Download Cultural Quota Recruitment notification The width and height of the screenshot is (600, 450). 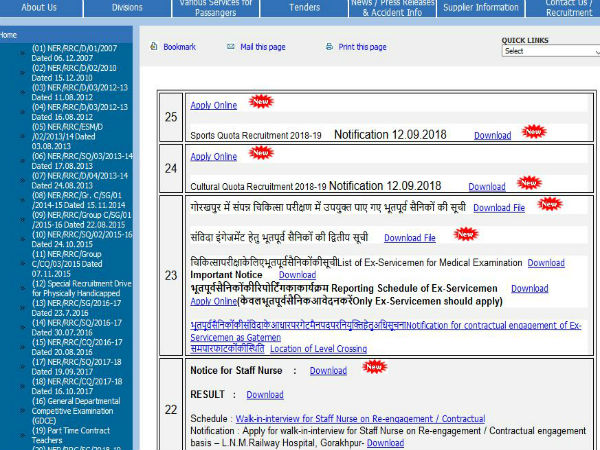click(487, 187)
